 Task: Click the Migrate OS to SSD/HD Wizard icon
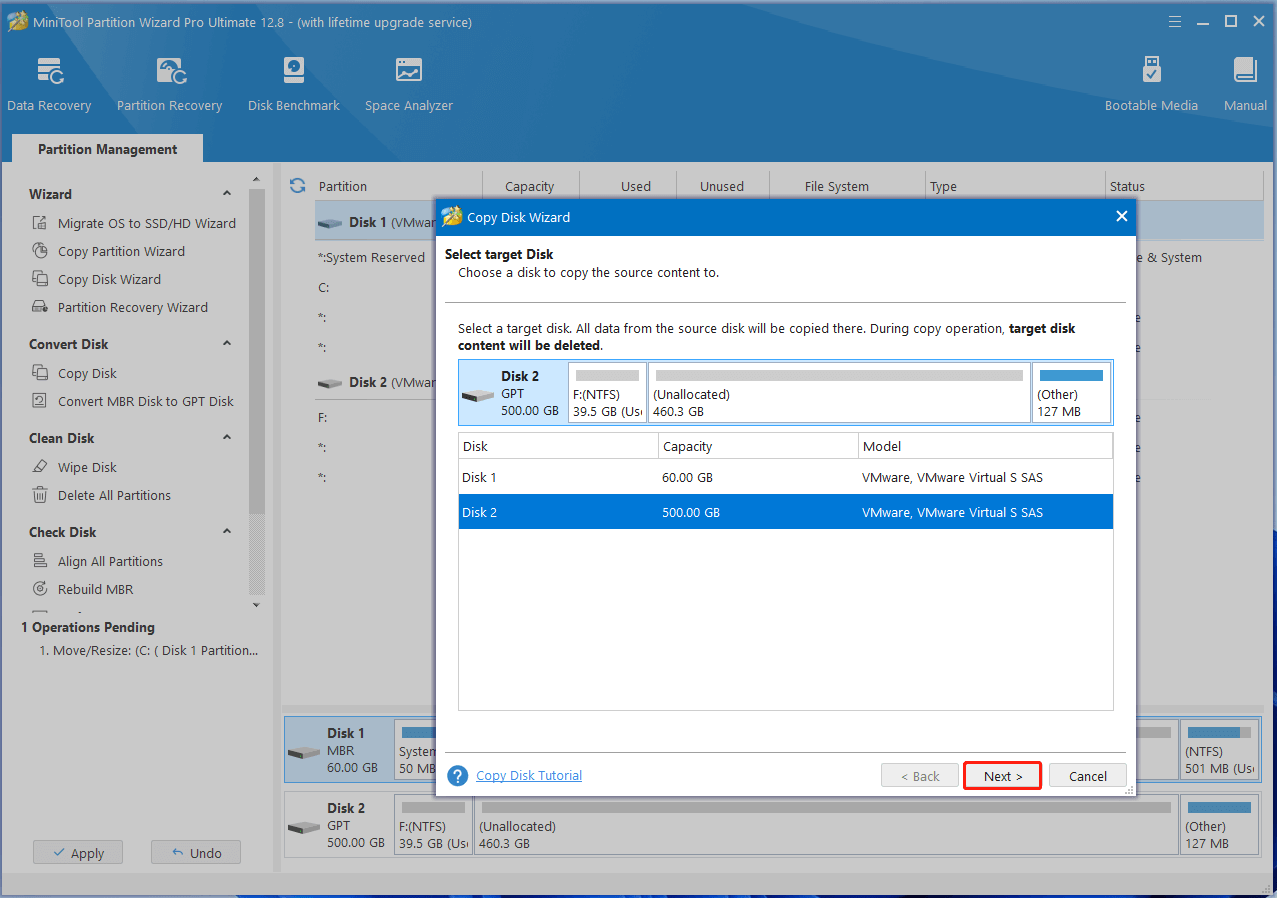click(x=40, y=223)
